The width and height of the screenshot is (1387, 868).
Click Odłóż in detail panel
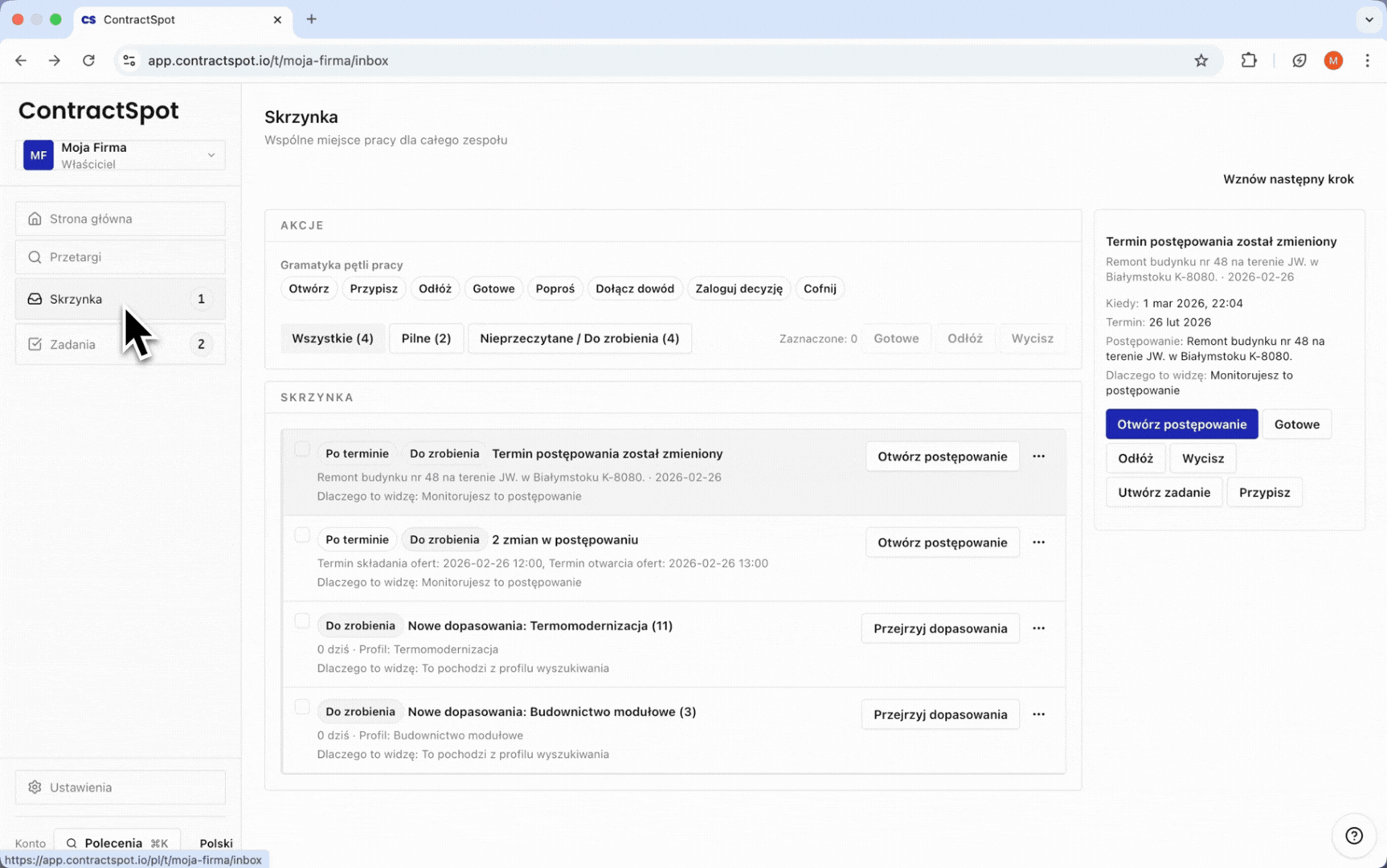click(x=1135, y=458)
